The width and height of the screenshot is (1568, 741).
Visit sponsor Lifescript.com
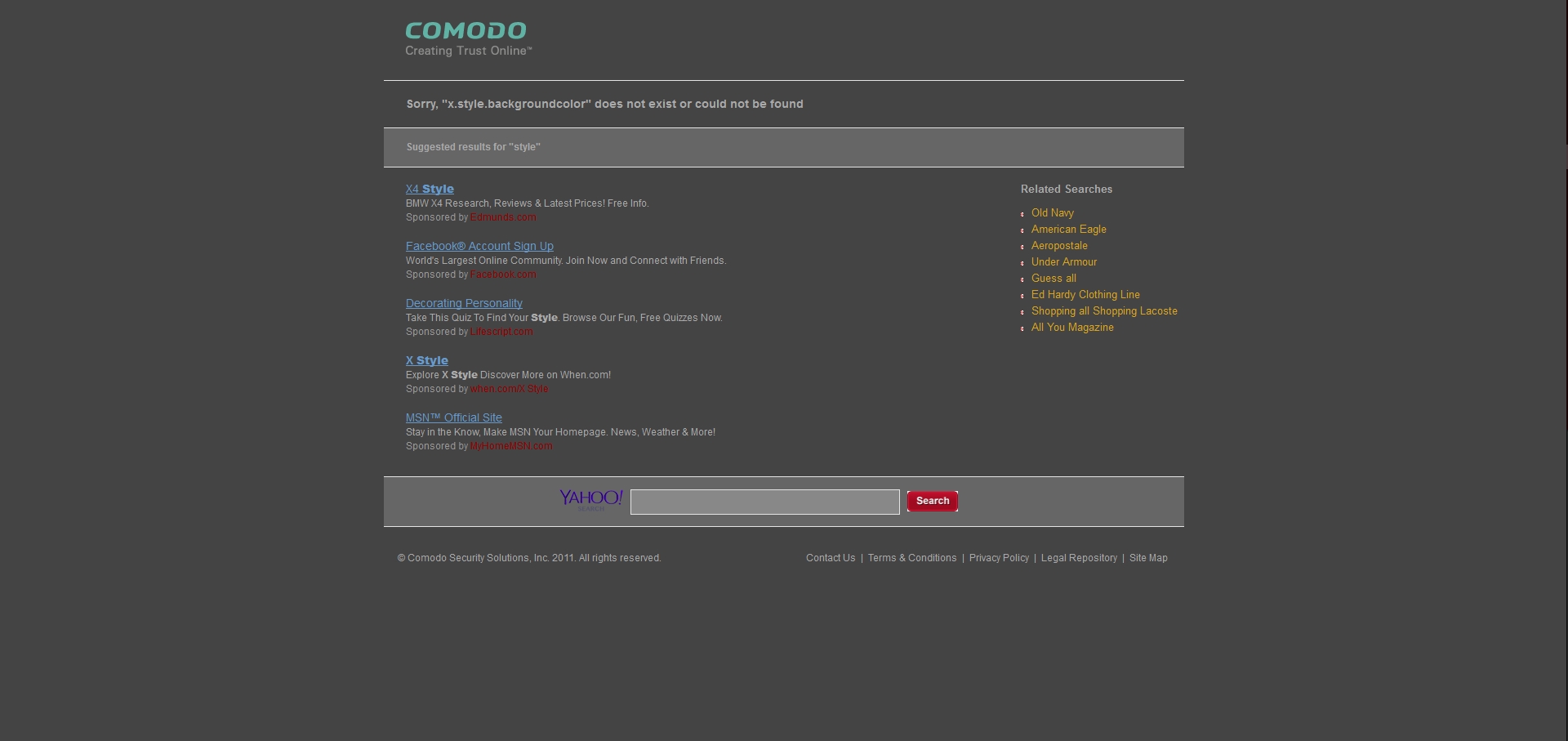click(x=501, y=332)
